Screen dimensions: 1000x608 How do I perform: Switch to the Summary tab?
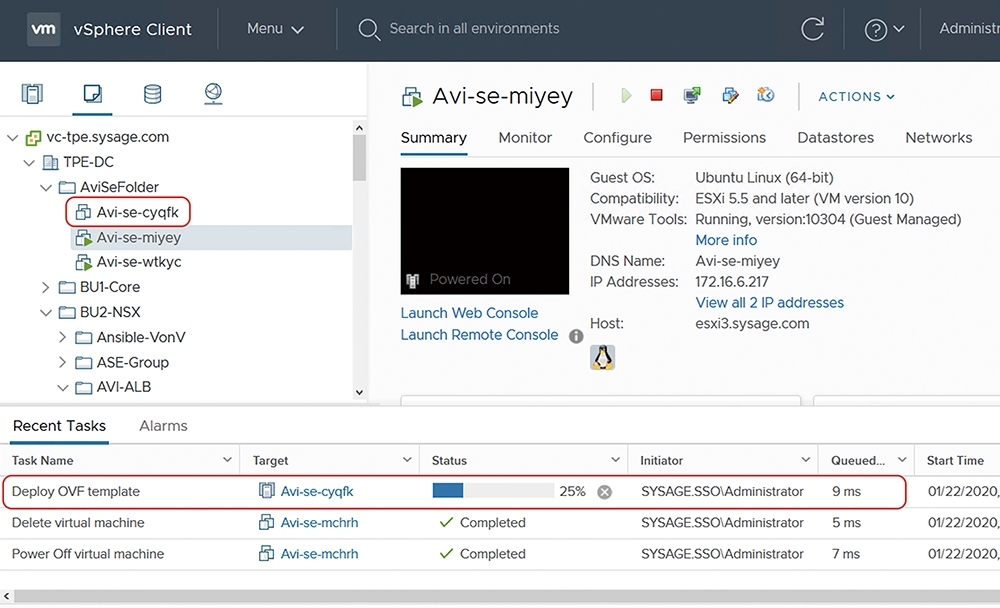(434, 138)
